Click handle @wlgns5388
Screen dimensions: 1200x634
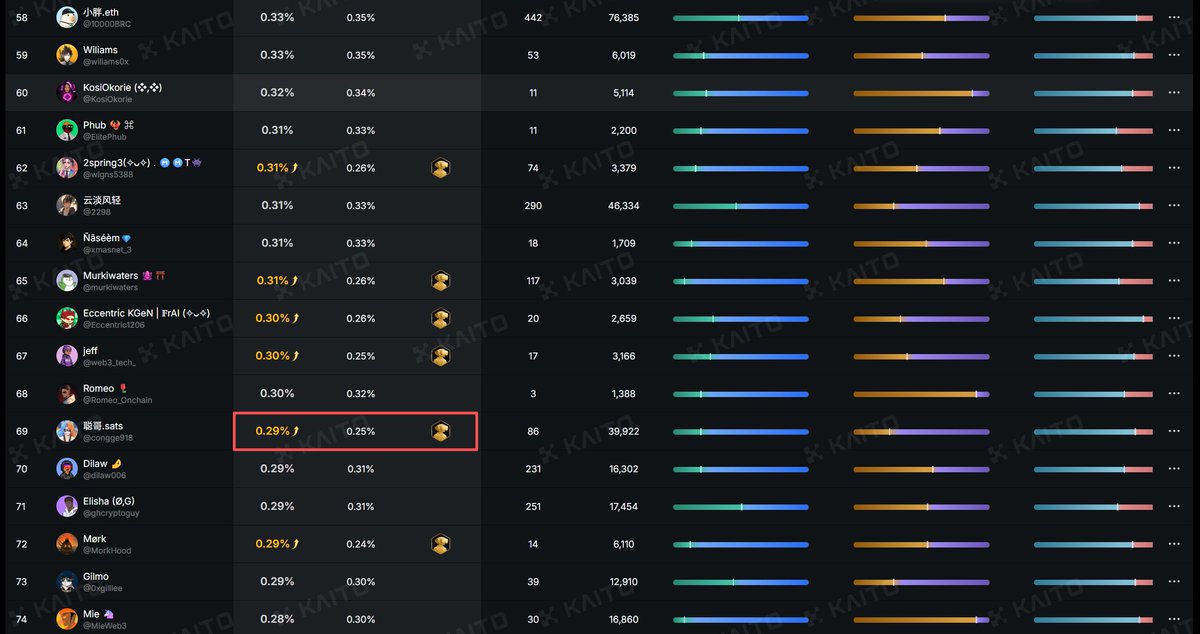click(108, 175)
